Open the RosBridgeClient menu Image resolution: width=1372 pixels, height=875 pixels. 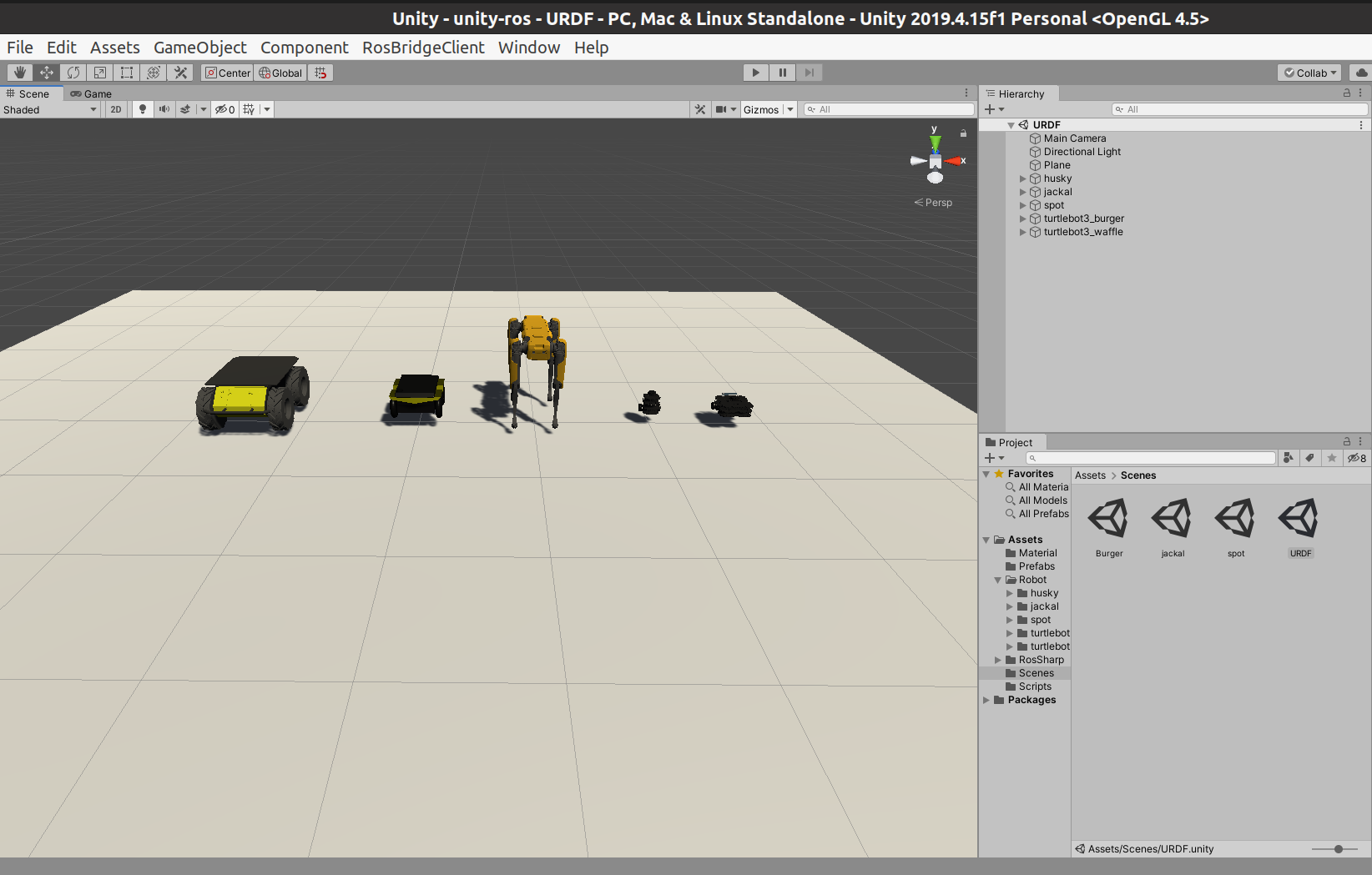point(423,48)
